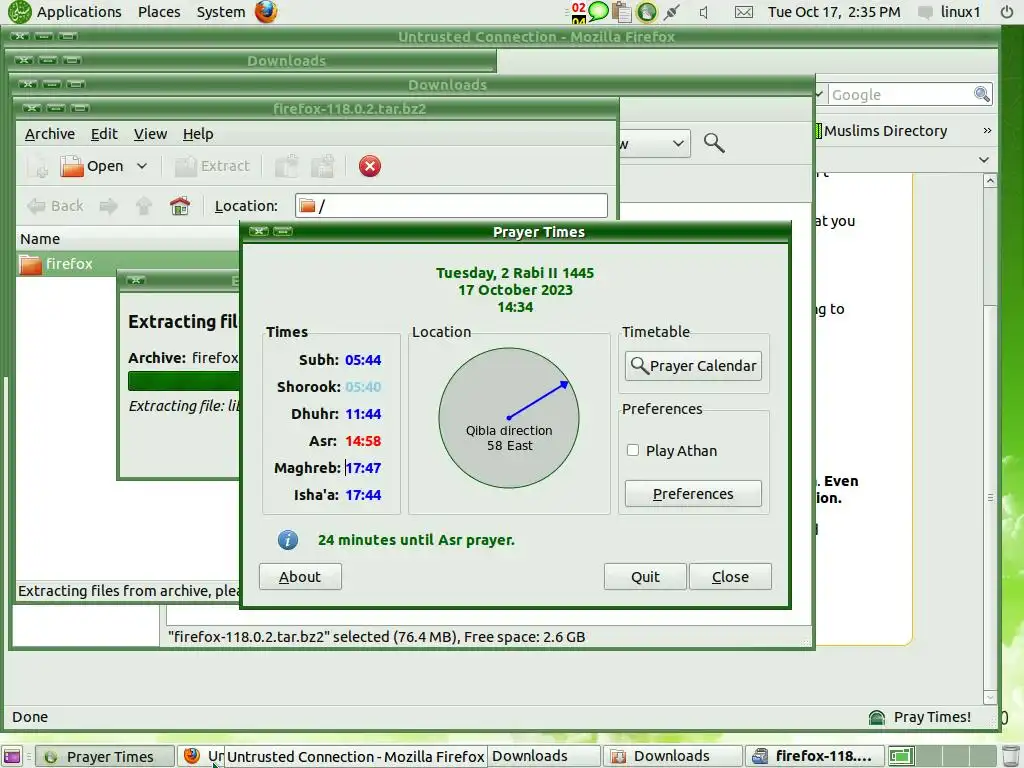Expand the Open button dropdown arrow
This screenshot has width=1024, height=768.
(142, 166)
